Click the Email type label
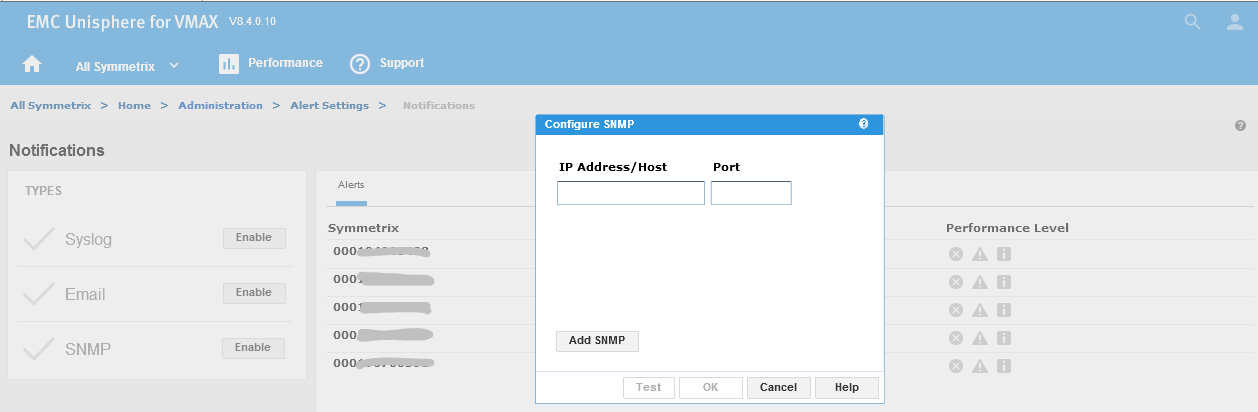1258x412 pixels. (85, 295)
